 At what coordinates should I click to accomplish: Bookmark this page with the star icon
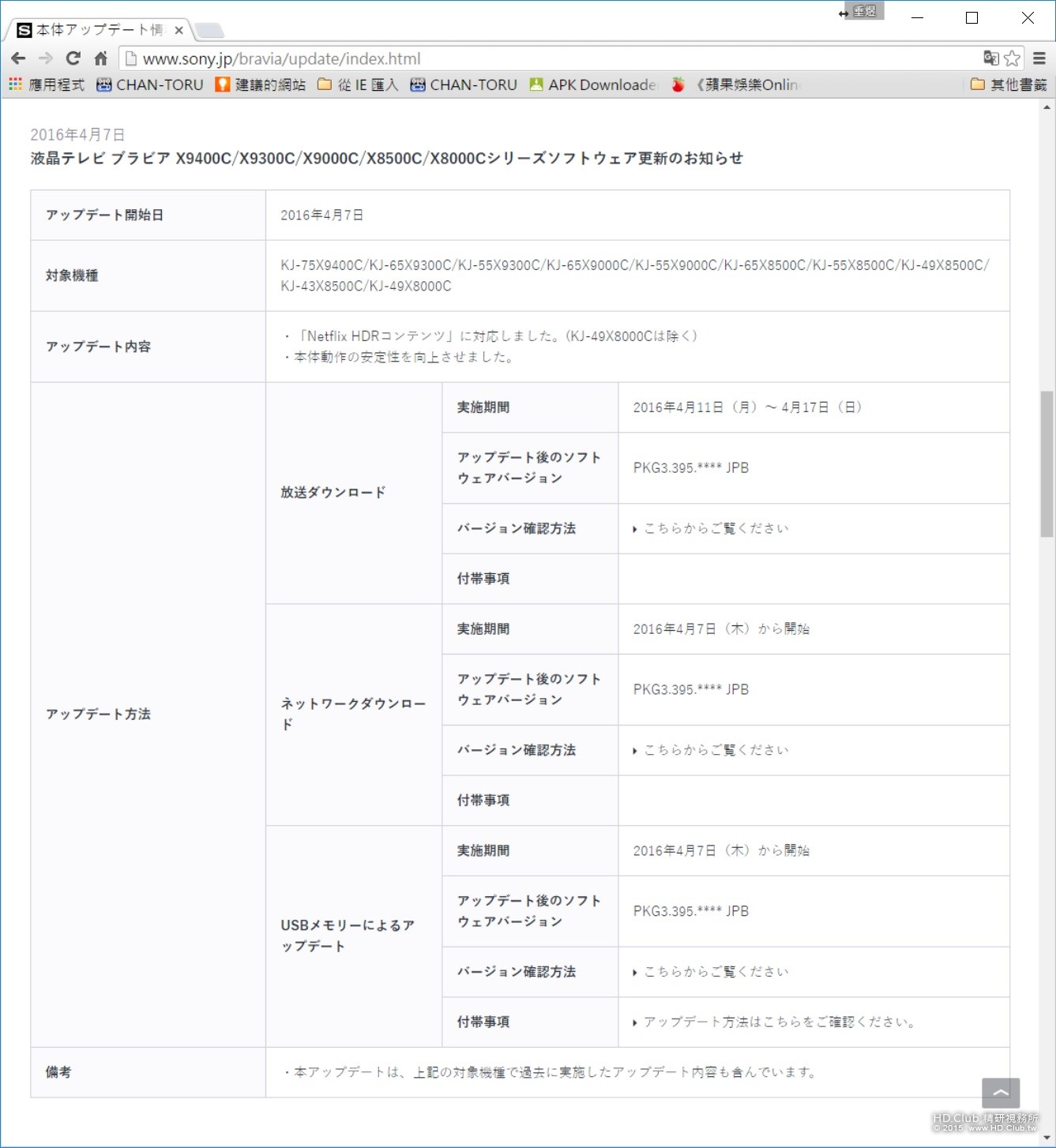click(1012, 58)
